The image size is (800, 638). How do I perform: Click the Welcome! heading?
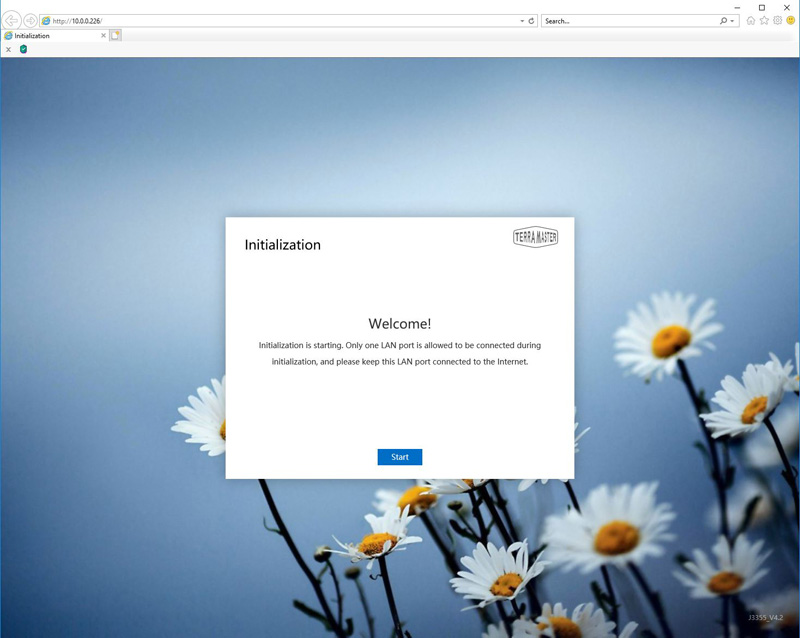(x=399, y=324)
